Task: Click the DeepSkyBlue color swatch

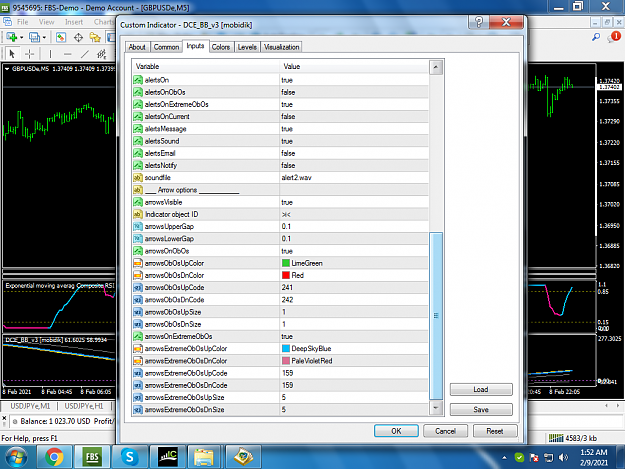Action: [x=286, y=348]
